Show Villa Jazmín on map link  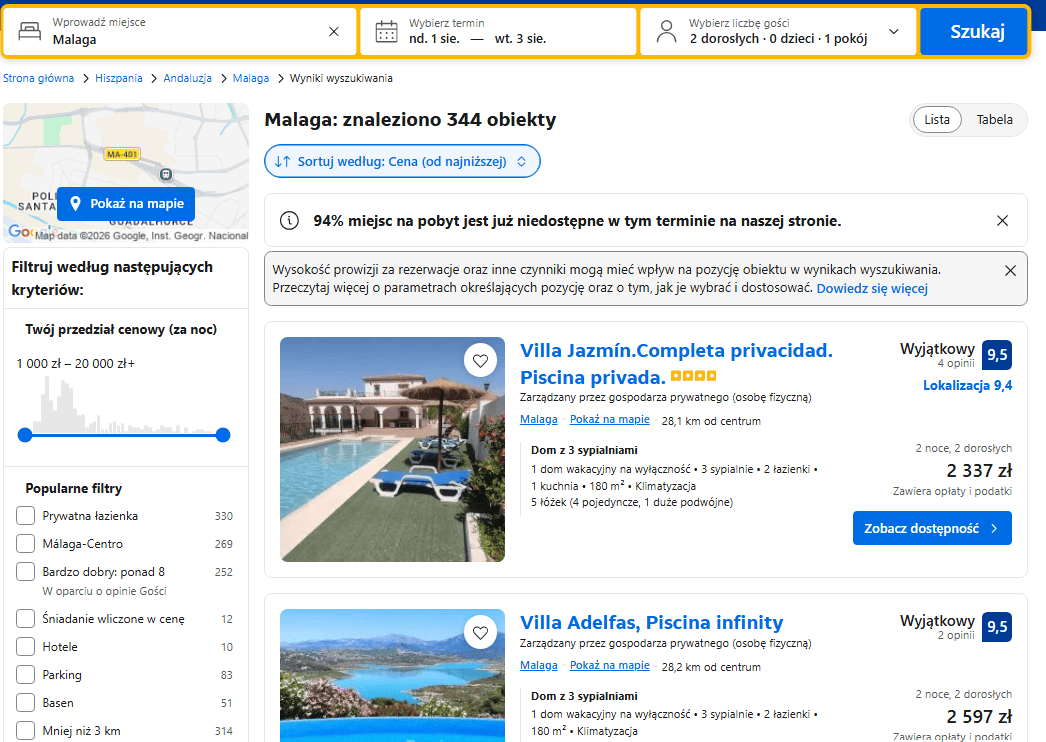coord(610,419)
